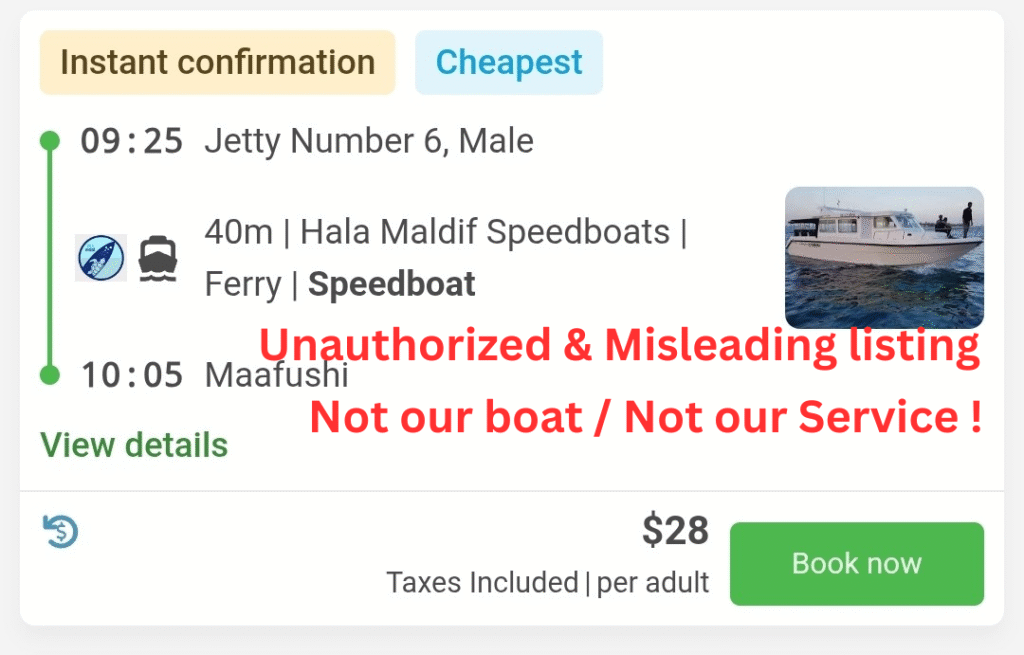Click the $28 price
Viewport: 1024px width, 655px height.
[675, 531]
